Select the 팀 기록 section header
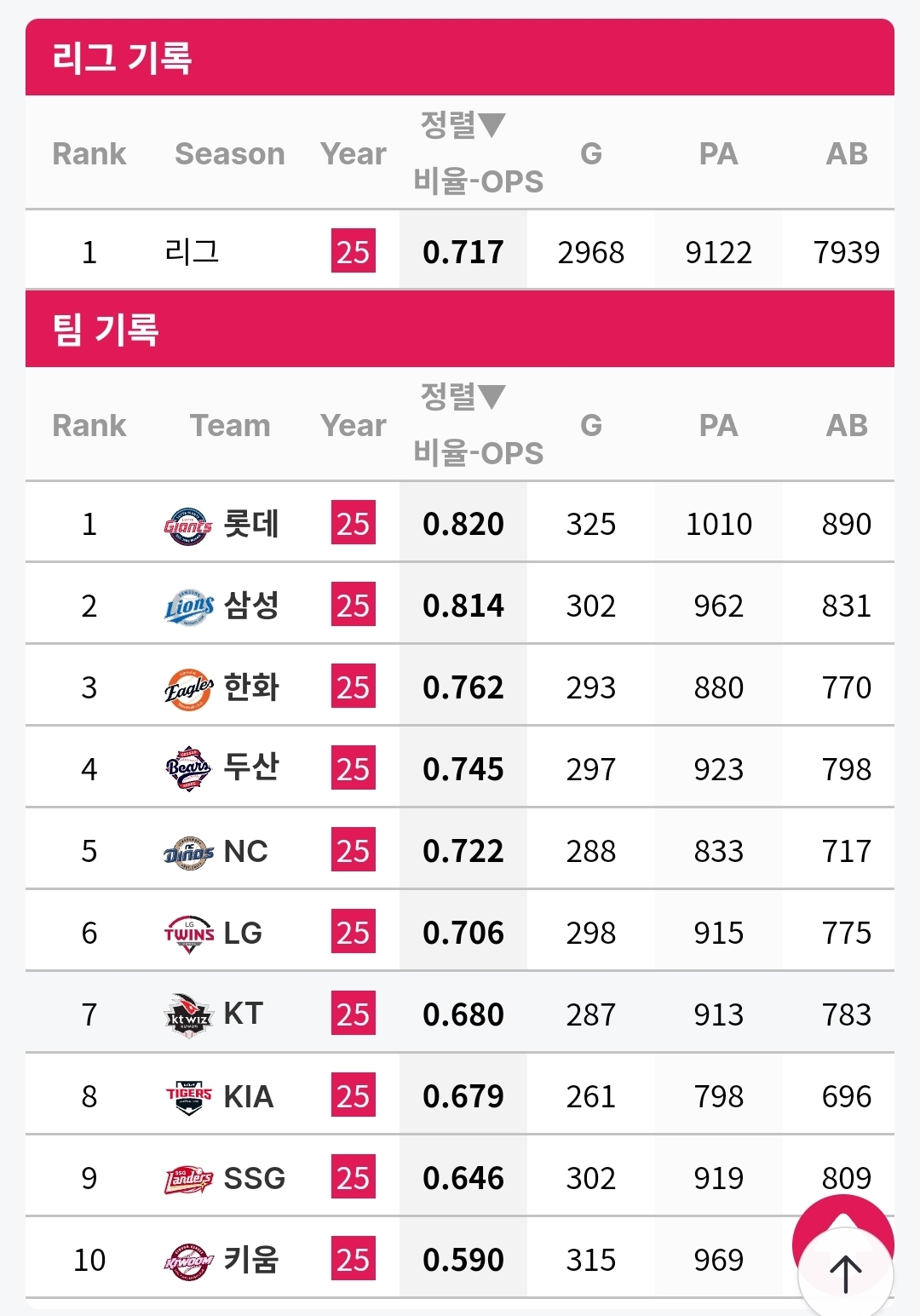The image size is (920, 1316). click(106, 330)
